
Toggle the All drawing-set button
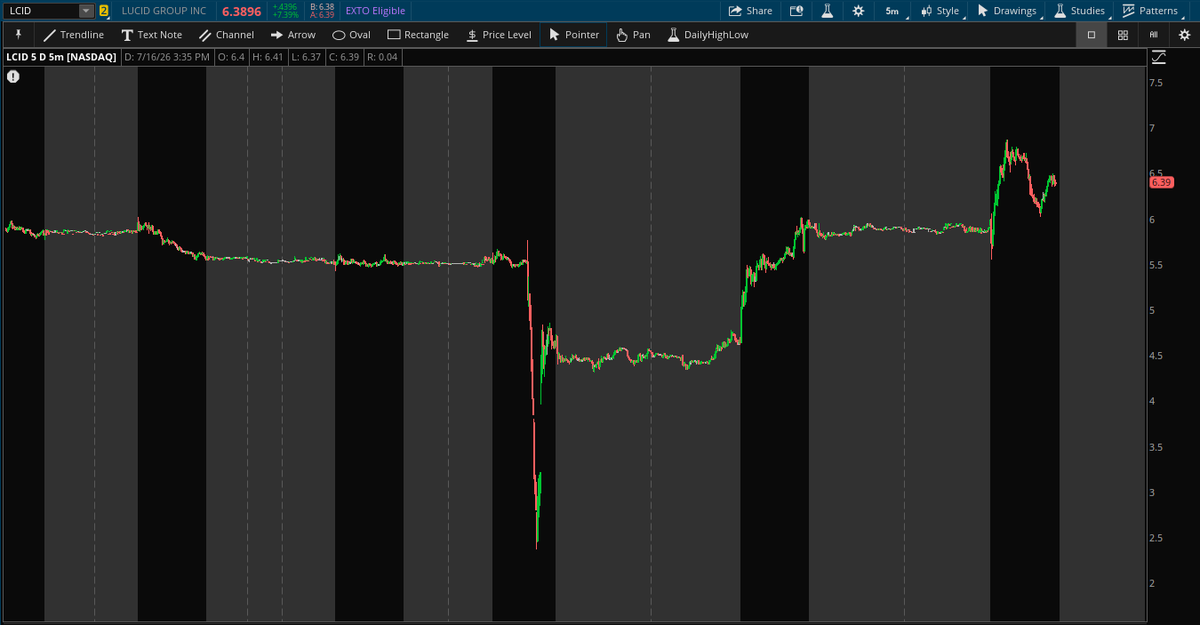(x=1154, y=34)
